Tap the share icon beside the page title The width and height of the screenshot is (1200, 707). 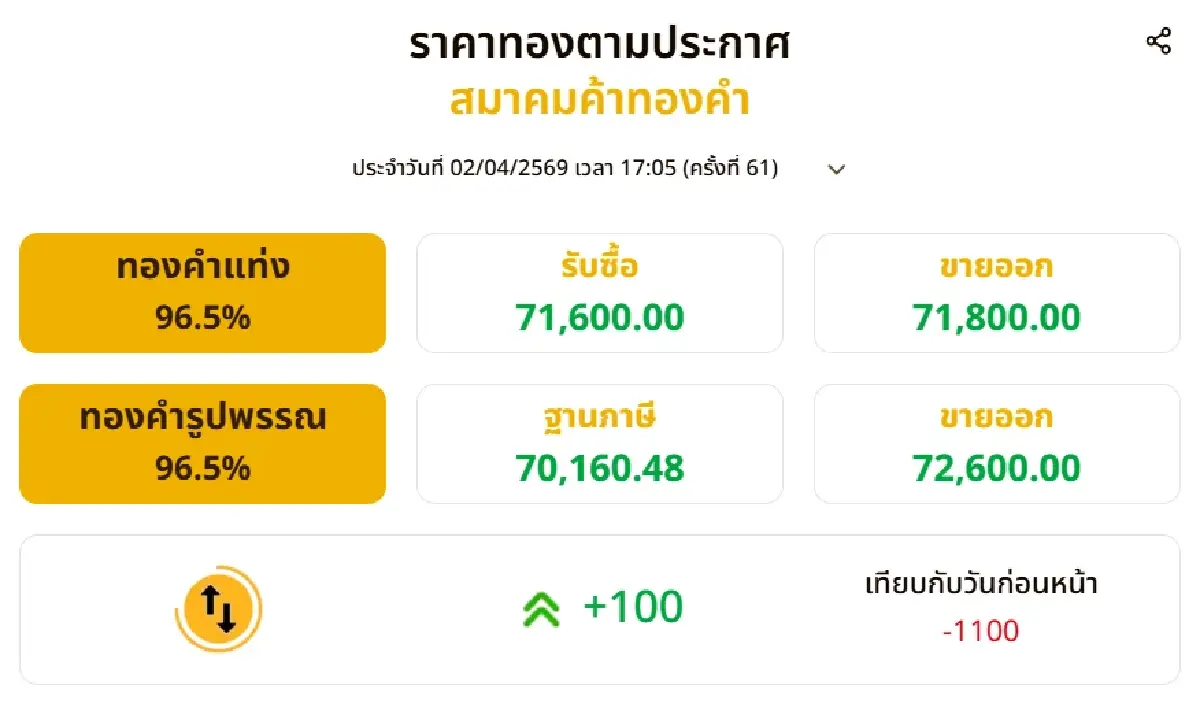coord(1160,40)
